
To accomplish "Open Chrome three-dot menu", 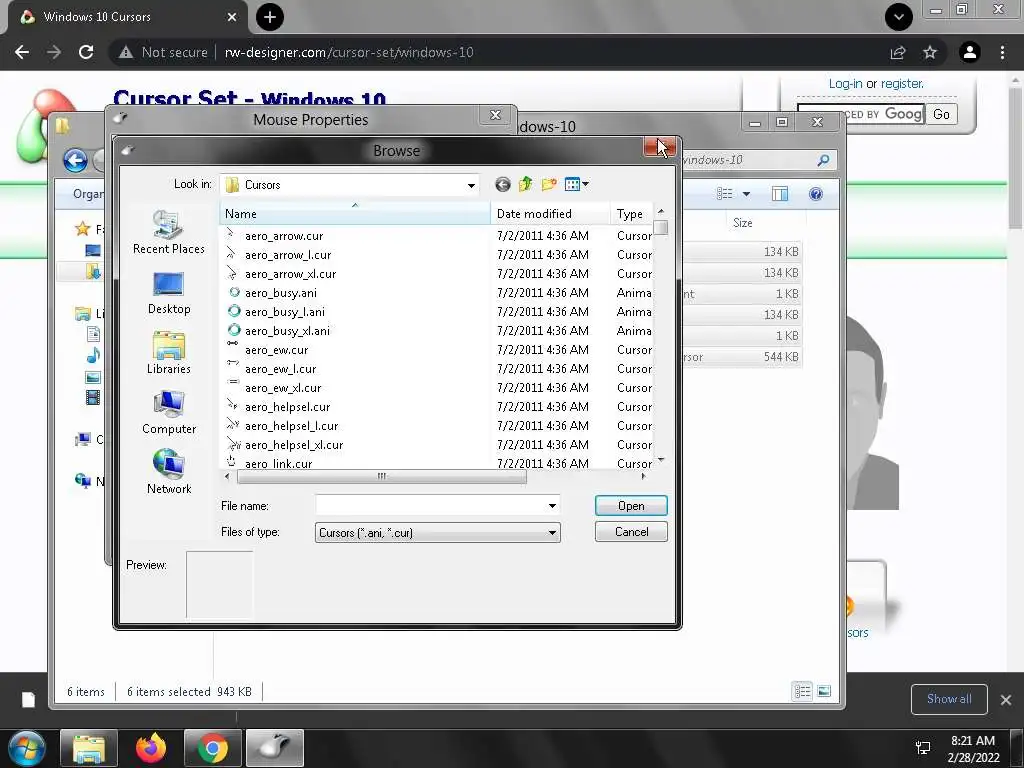I will pyautogui.click(x=1002, y=52).
